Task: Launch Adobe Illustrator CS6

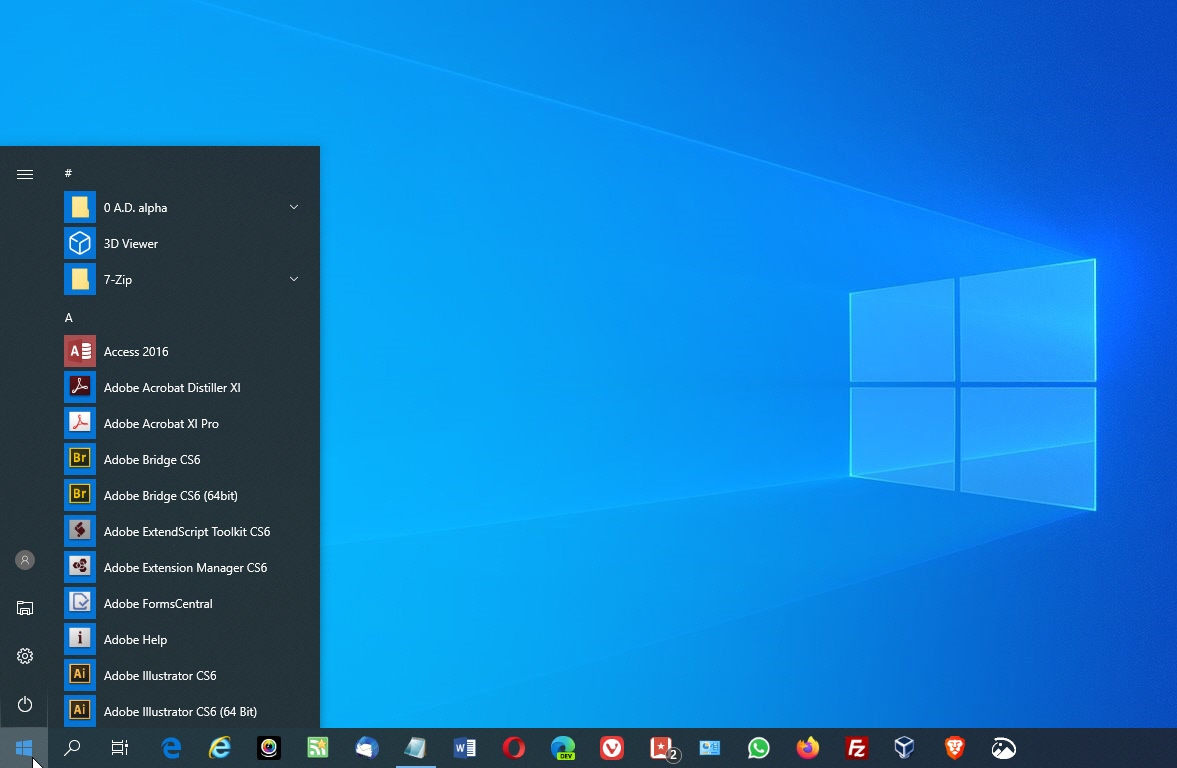Action: 185,676
